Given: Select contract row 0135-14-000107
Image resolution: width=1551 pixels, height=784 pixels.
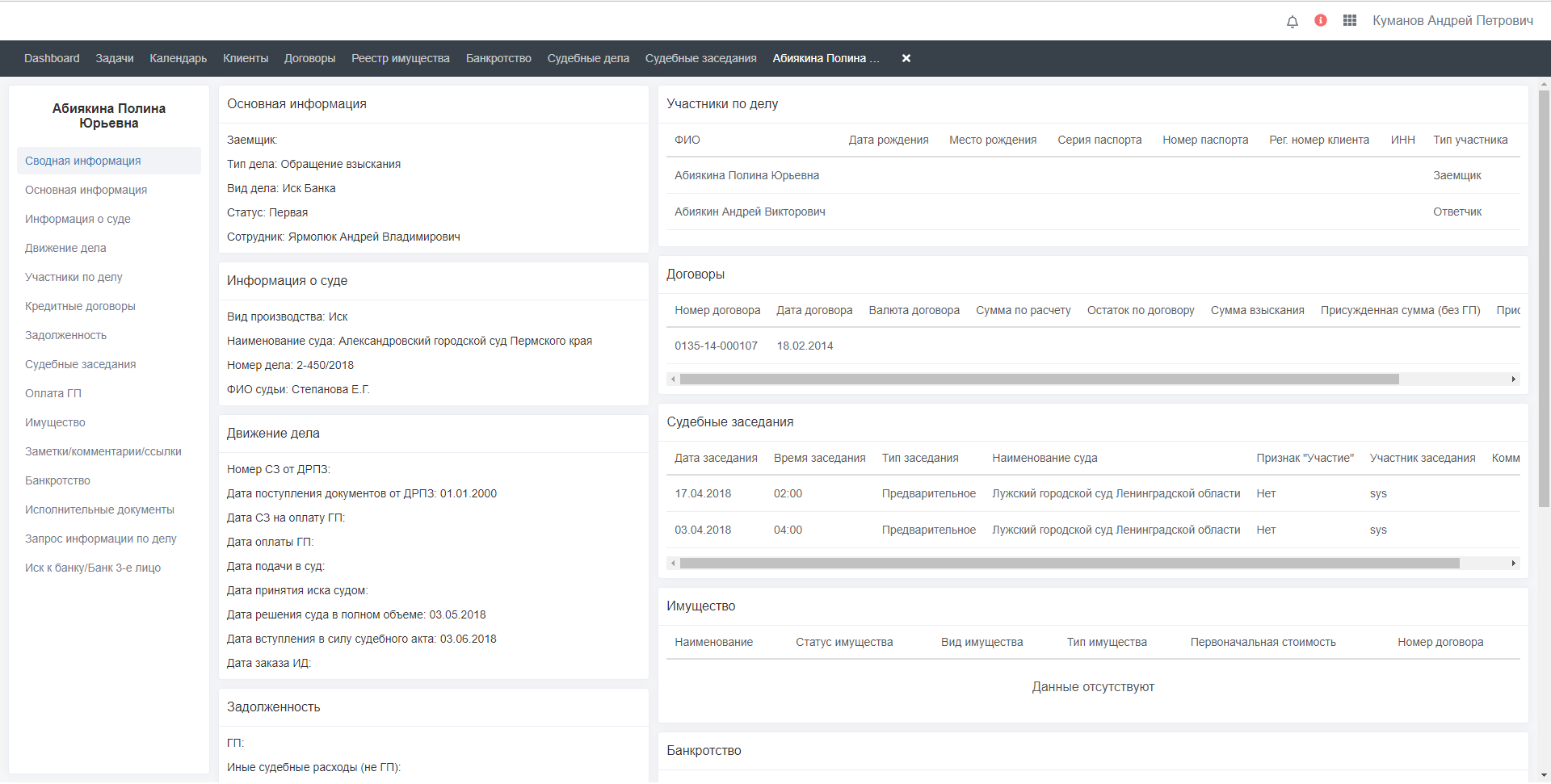Looking at the screenshot, I should [716, 346].
